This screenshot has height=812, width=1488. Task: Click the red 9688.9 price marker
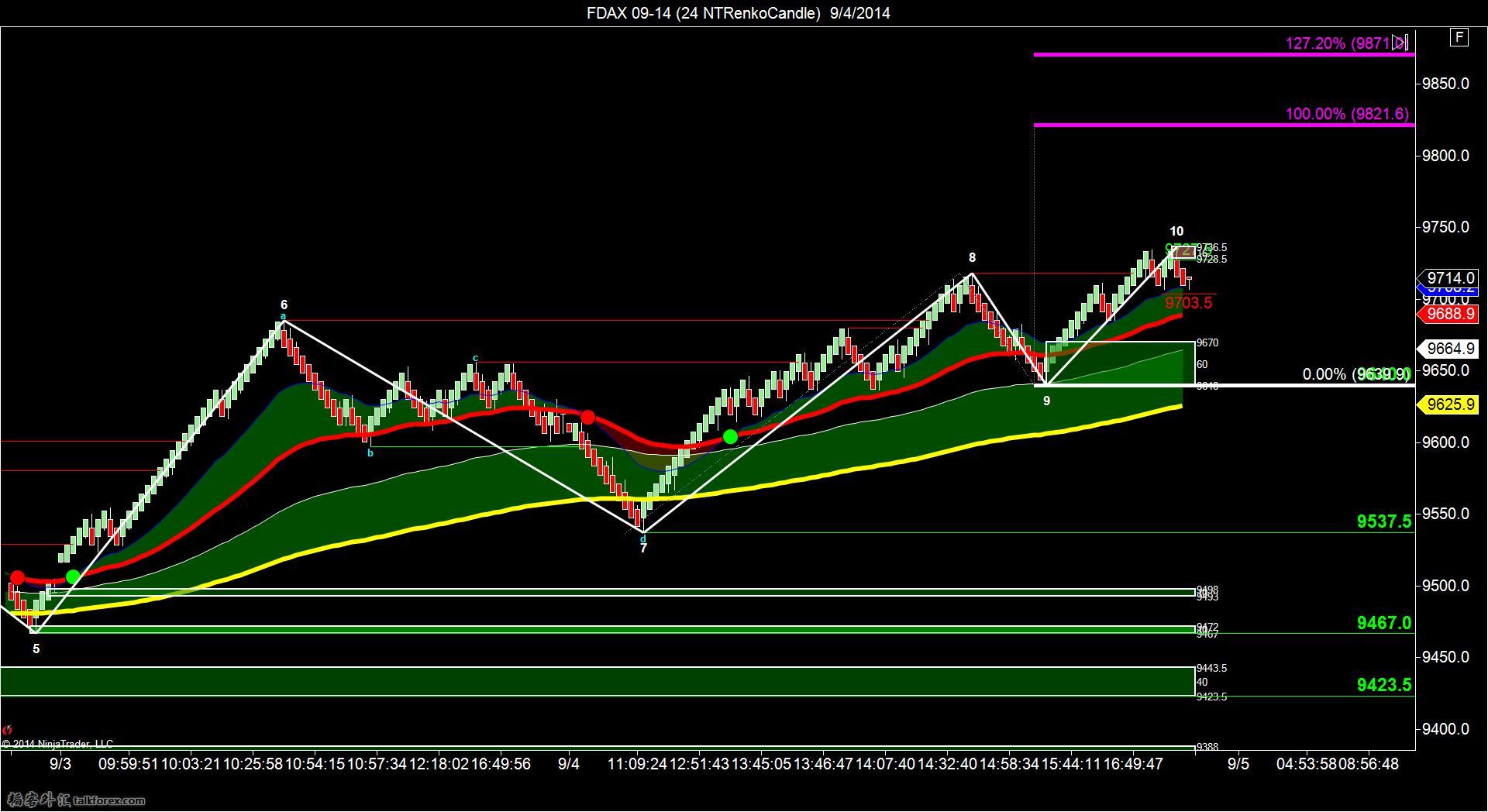[1447, 314]
